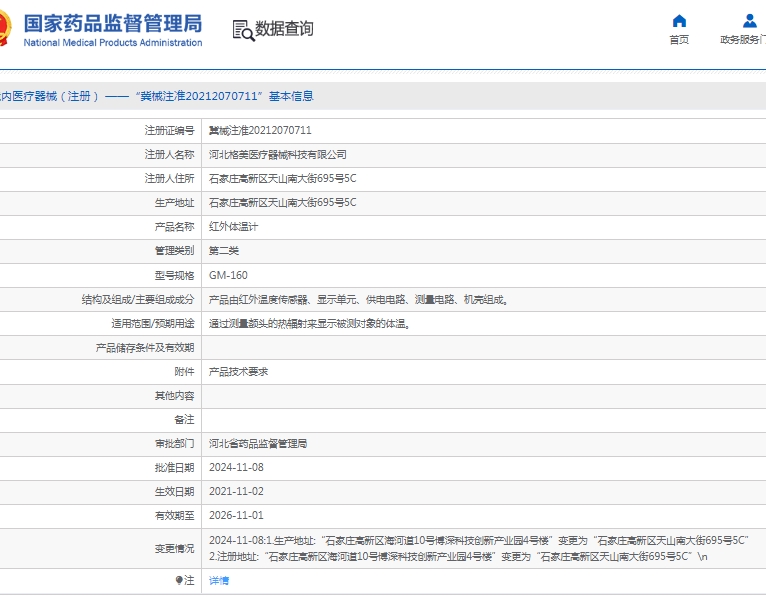
Task: Click the national emblem logo
Action: click(x=4, y=28)
